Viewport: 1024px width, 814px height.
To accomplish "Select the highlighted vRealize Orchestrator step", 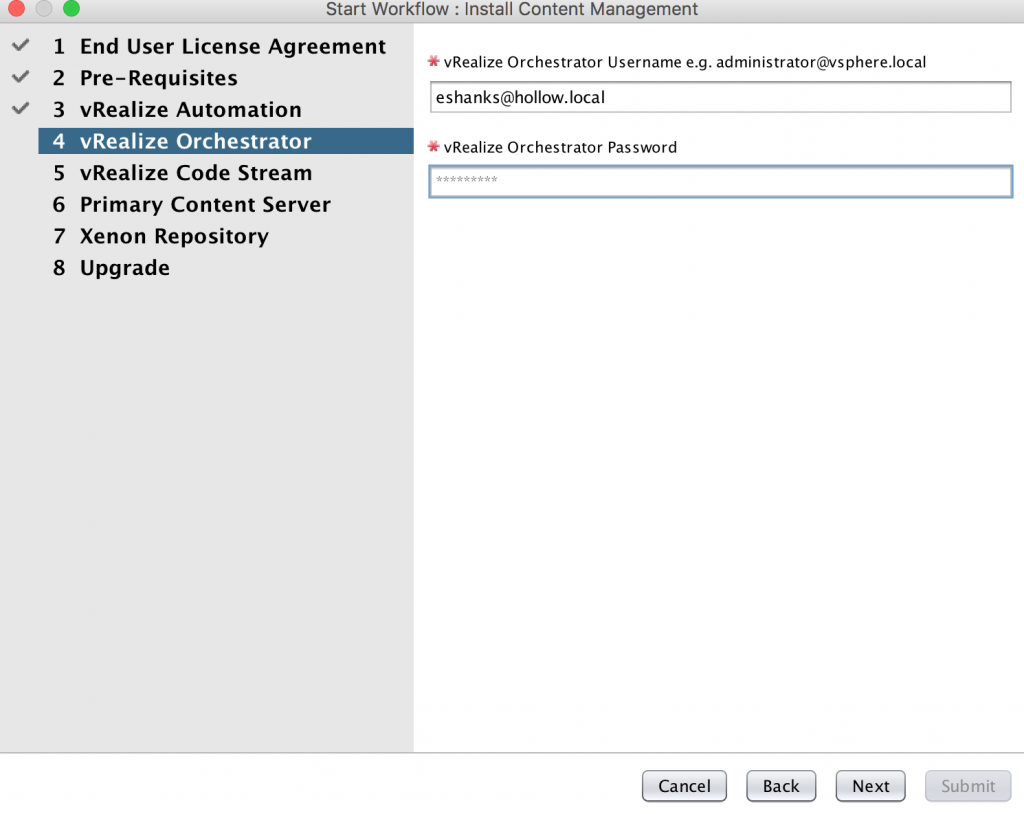I will 195,142.
